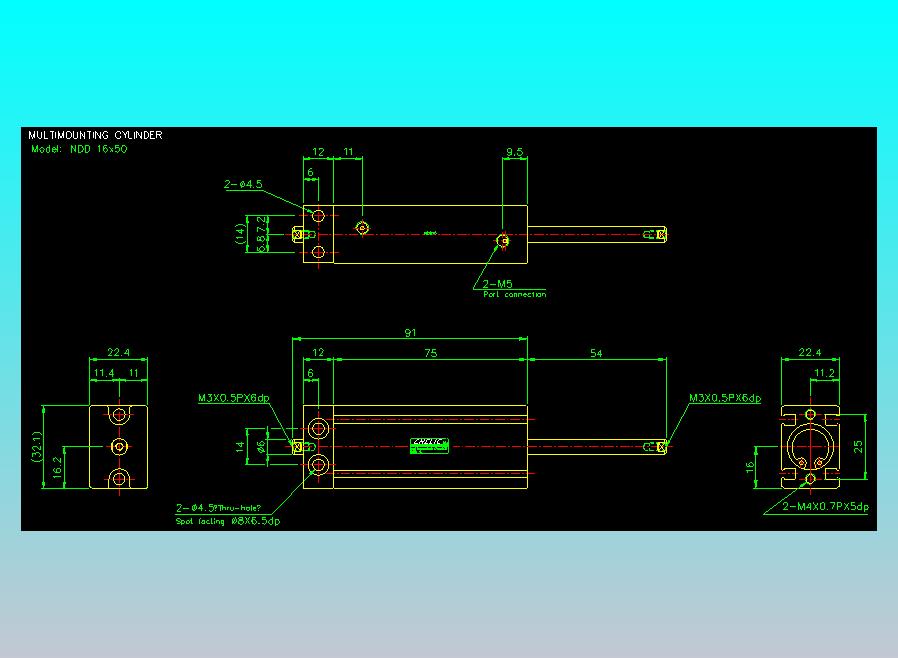Select the 11.2 dimension value

click(x=824, y=373)
